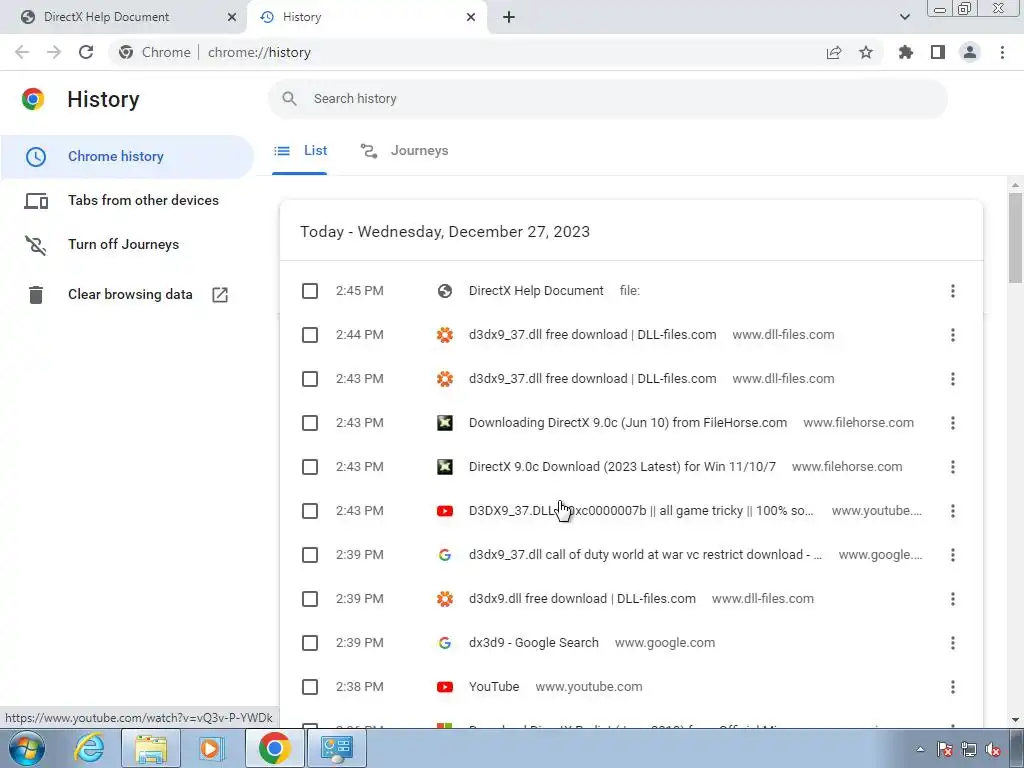Focus the Search history field
The height and width of the screenshot is (768, 1024).
[x=608, y=99]
